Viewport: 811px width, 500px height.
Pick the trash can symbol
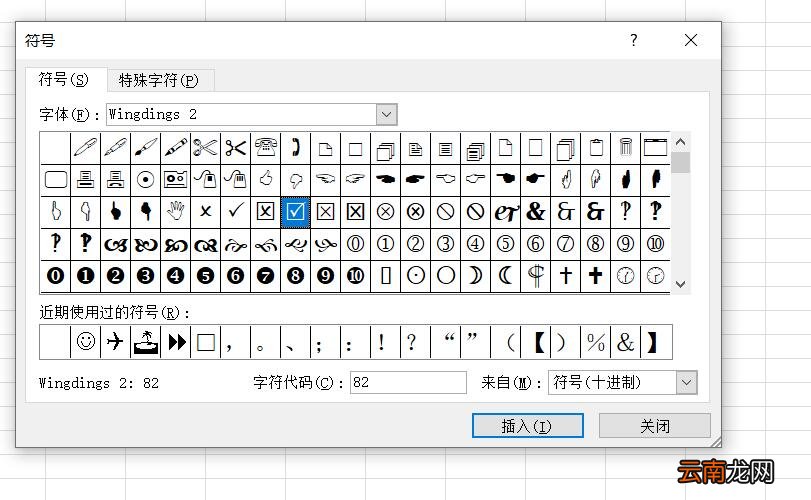click(x=625, y=148)
